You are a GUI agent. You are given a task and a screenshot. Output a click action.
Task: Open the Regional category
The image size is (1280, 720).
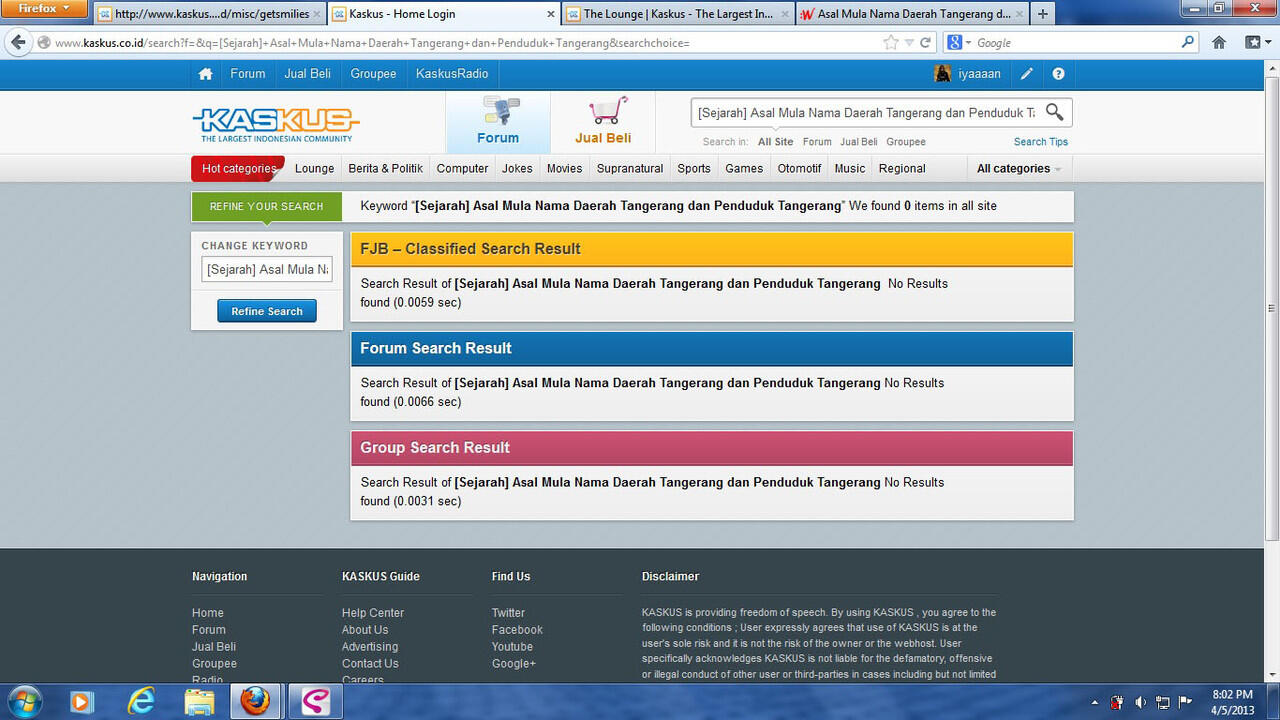click(x=902, y=169)
